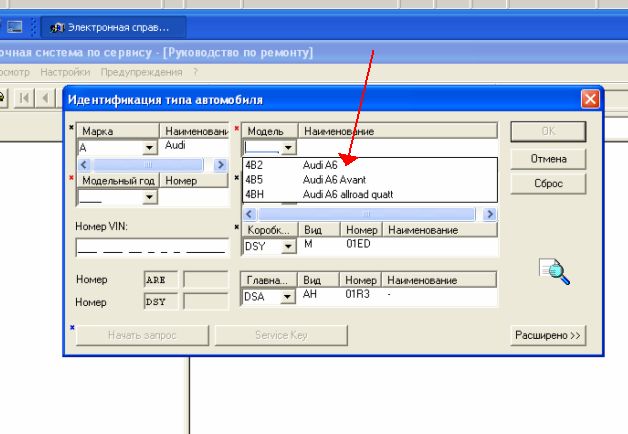Click the 01R3 number cell

[x=357, y=294]
